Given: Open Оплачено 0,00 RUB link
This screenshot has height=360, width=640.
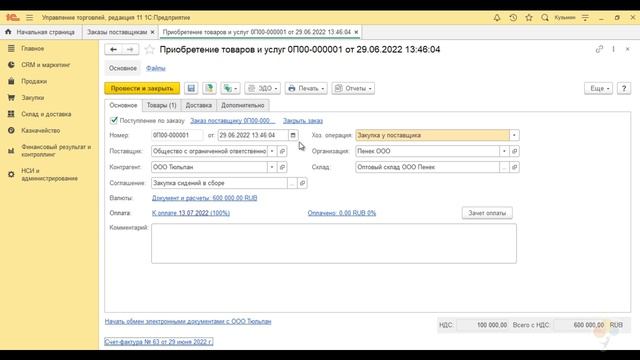Looking at the screenshot, I should point(342,213).
